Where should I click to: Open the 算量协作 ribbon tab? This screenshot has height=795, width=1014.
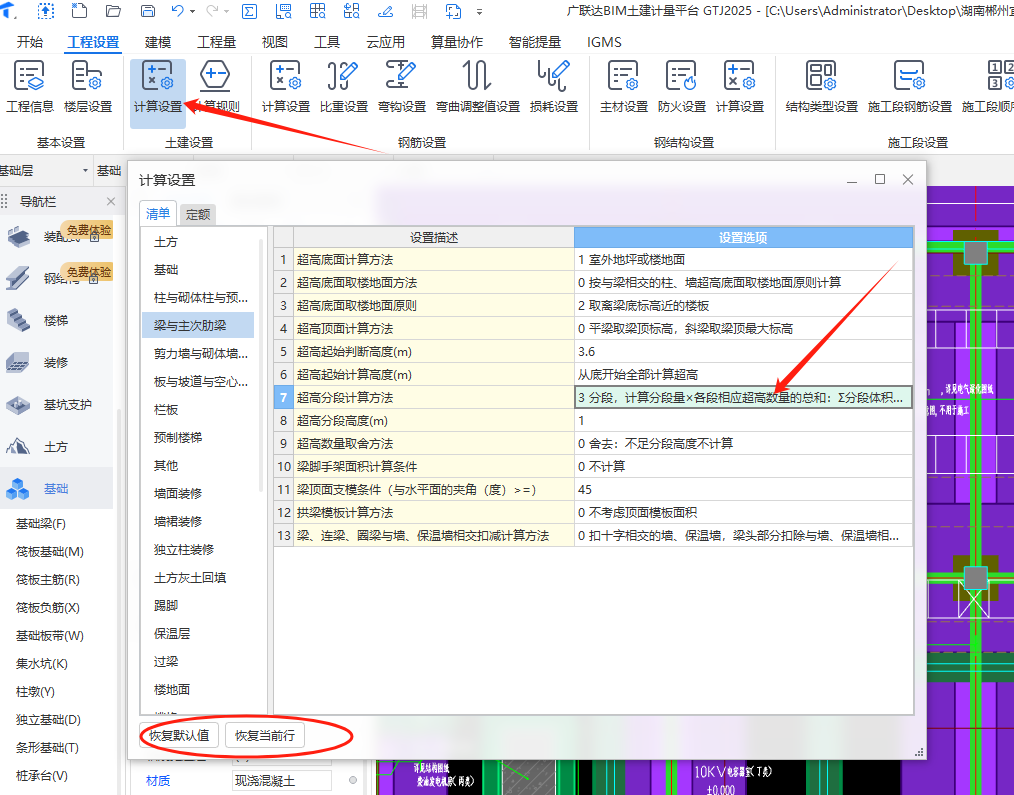coord(457,42)
